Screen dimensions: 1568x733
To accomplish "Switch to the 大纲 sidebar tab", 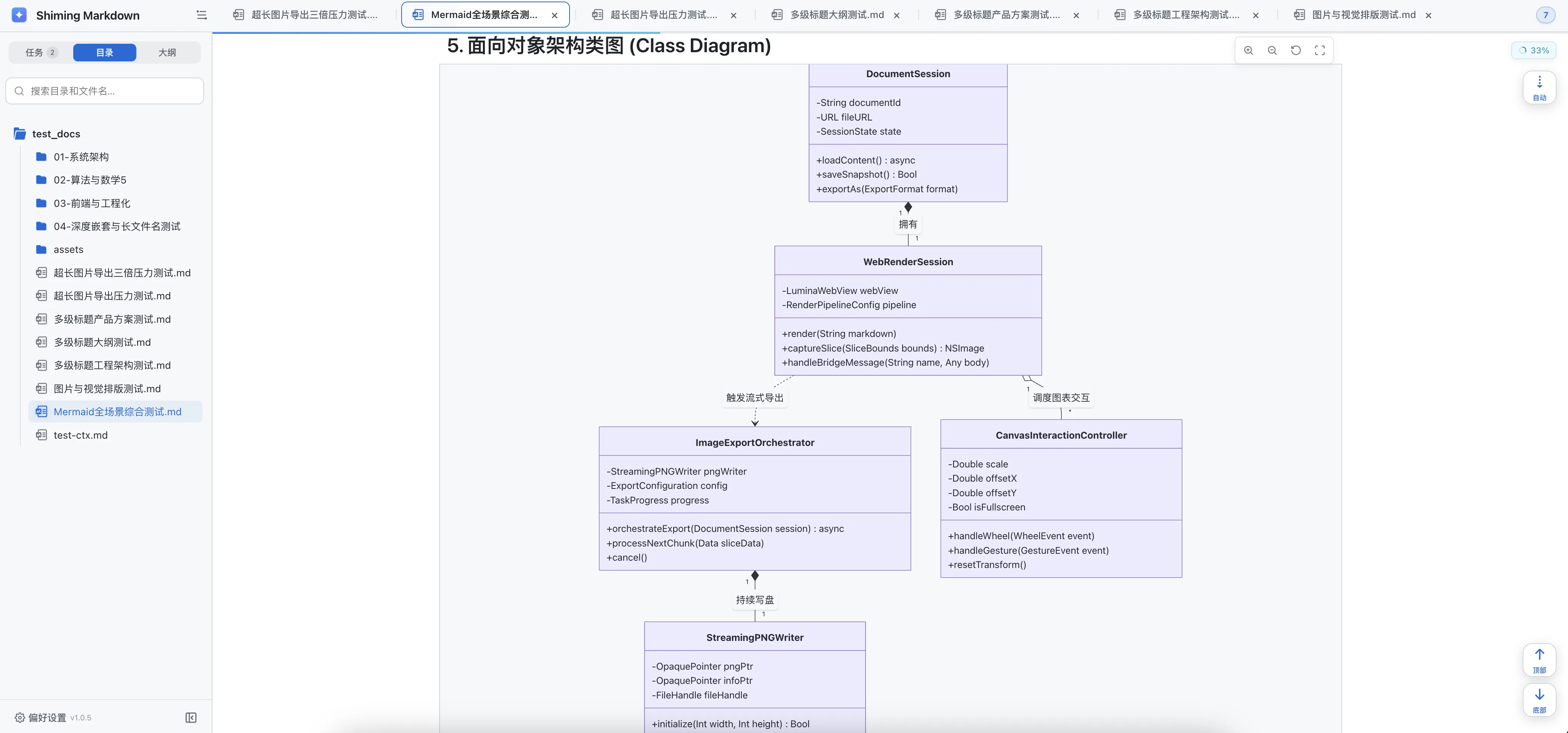I will coord(167,52).
